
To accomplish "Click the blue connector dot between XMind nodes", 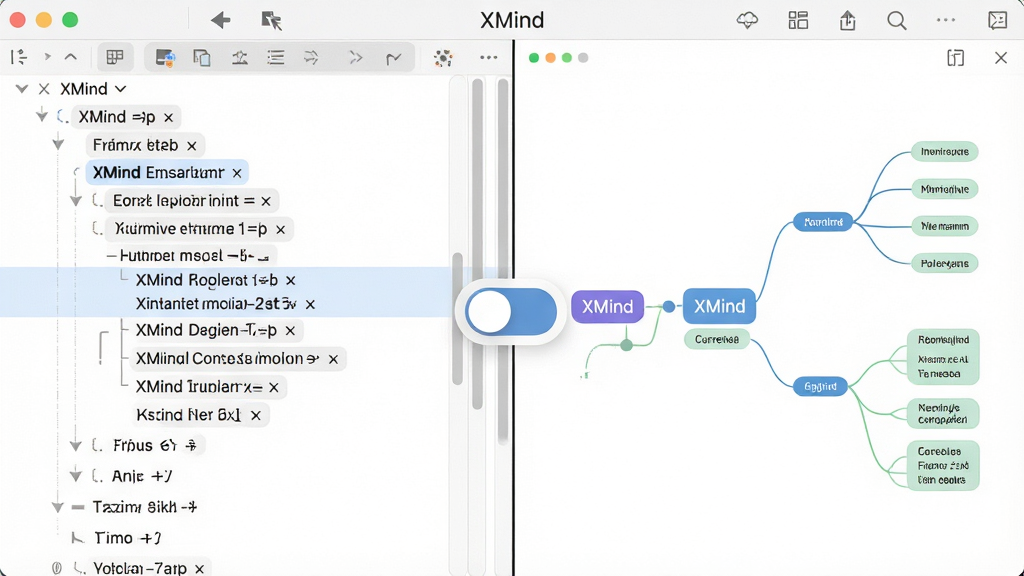I will click(669, 306).
